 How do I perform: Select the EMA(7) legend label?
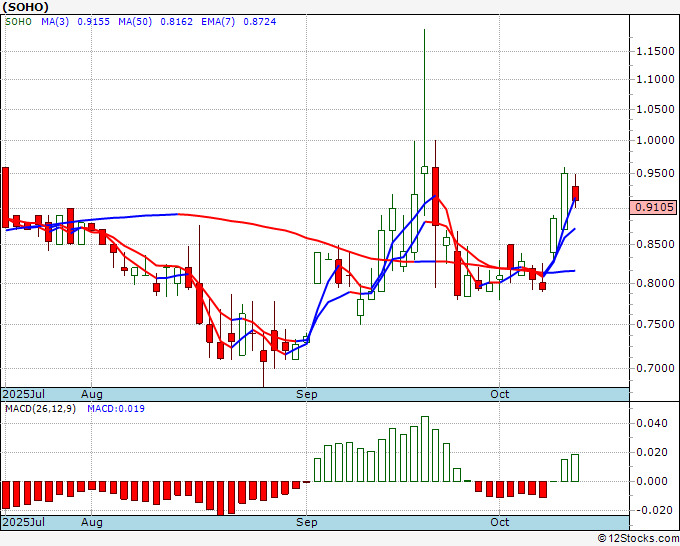[x=218, y=22]
